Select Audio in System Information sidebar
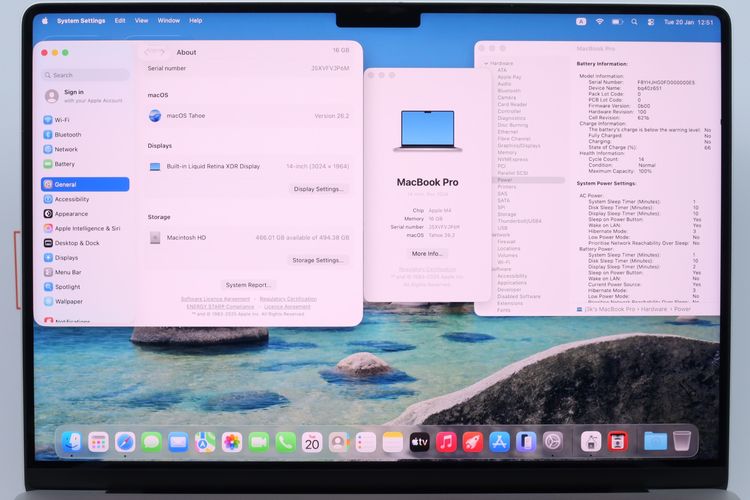Screen dimensions: 750x500 [x=504, y=84]
